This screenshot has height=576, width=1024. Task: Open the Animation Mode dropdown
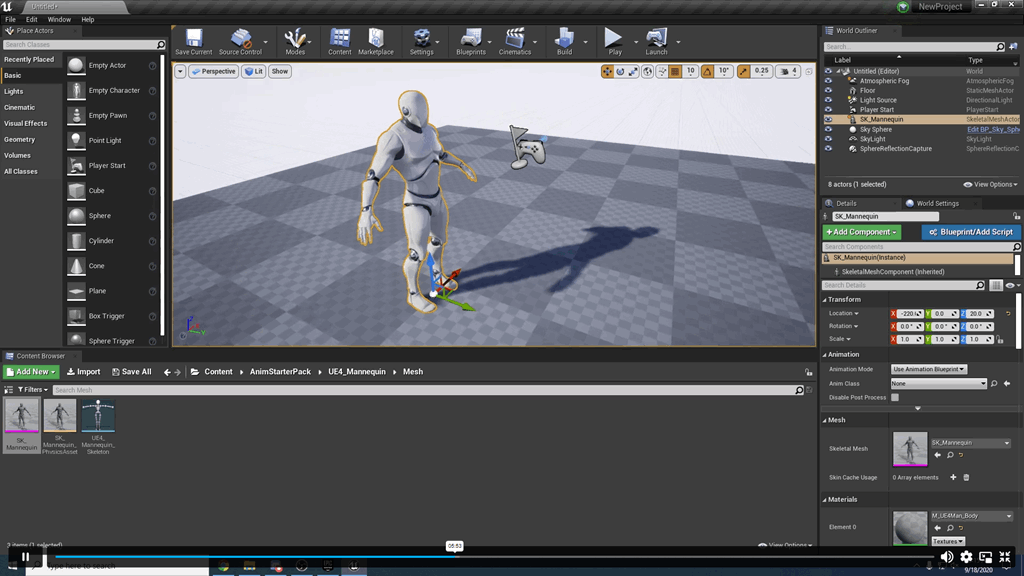[929, 369]
